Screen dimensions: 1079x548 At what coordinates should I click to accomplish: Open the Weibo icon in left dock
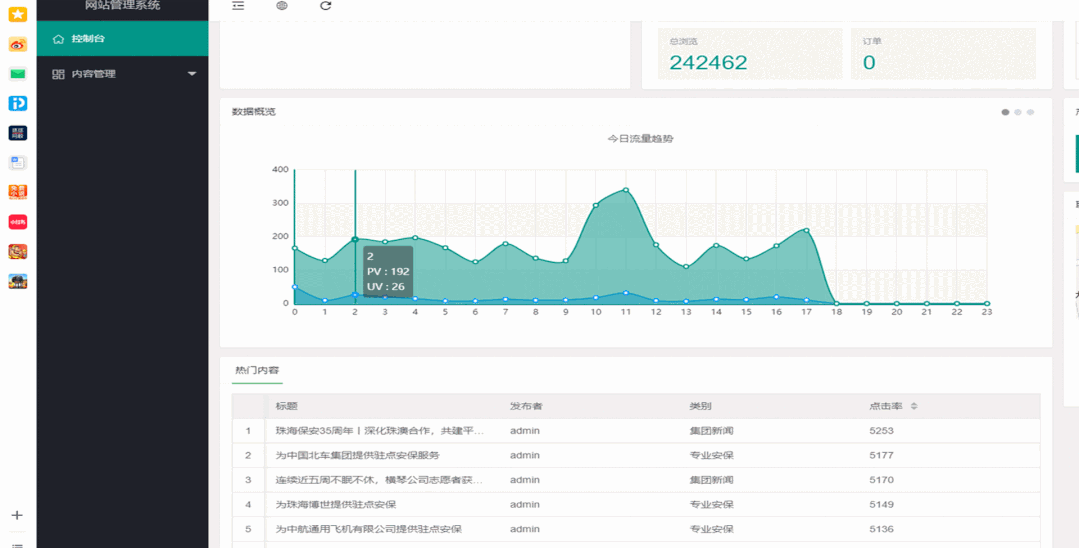click(x=17, y=44)
